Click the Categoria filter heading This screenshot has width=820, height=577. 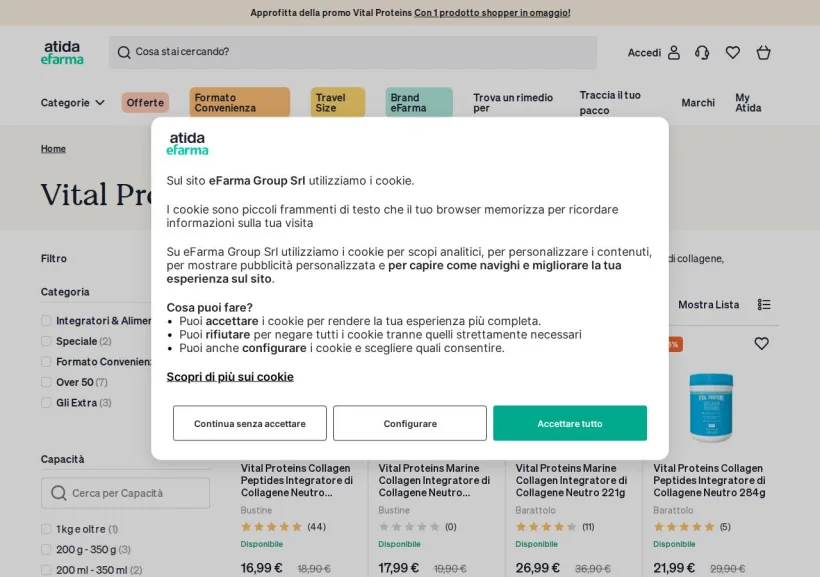[65, 291]
